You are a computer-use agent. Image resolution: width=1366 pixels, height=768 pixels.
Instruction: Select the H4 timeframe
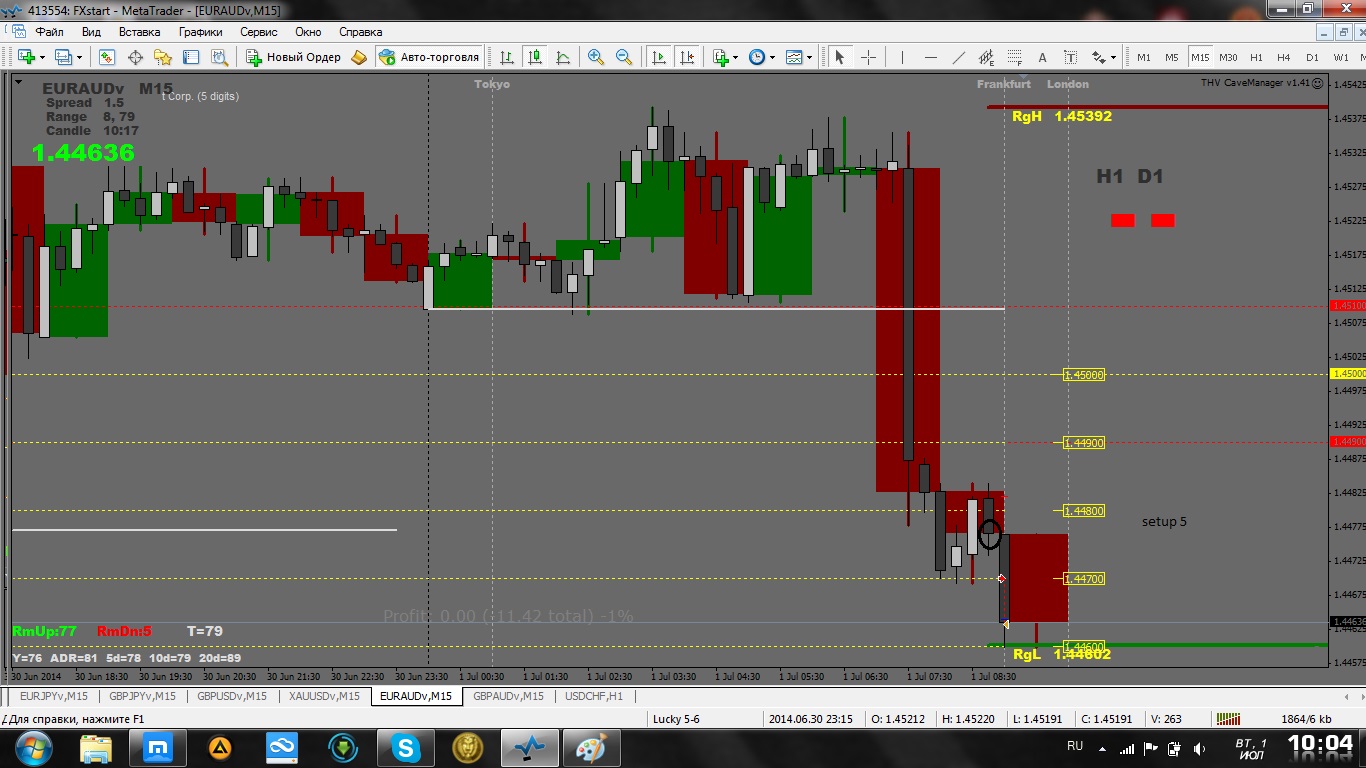click(1284, 57)
